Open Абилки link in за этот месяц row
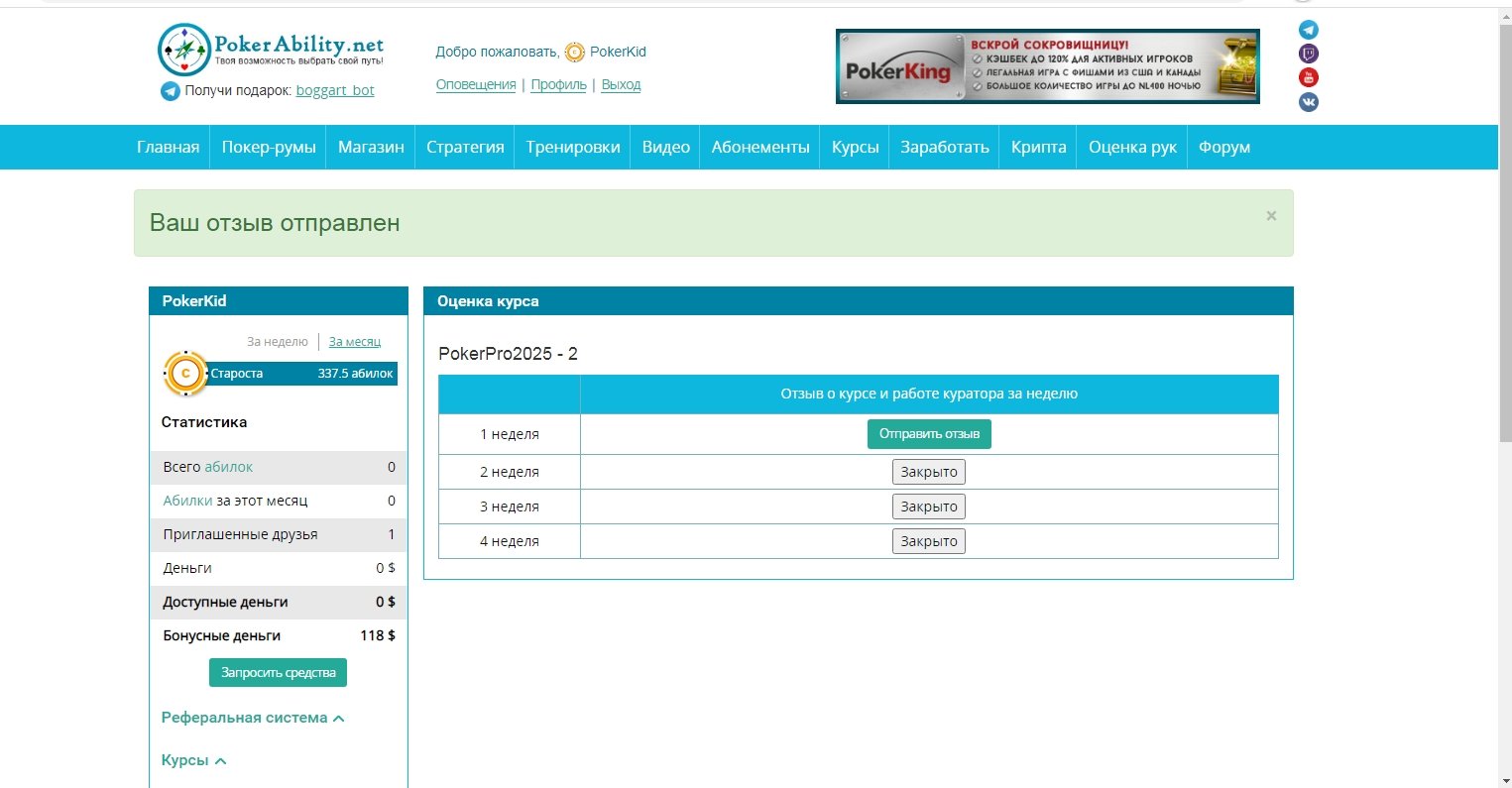This screenshot has height=788, width=1512. pyautogui.click(x=188, y=501)
